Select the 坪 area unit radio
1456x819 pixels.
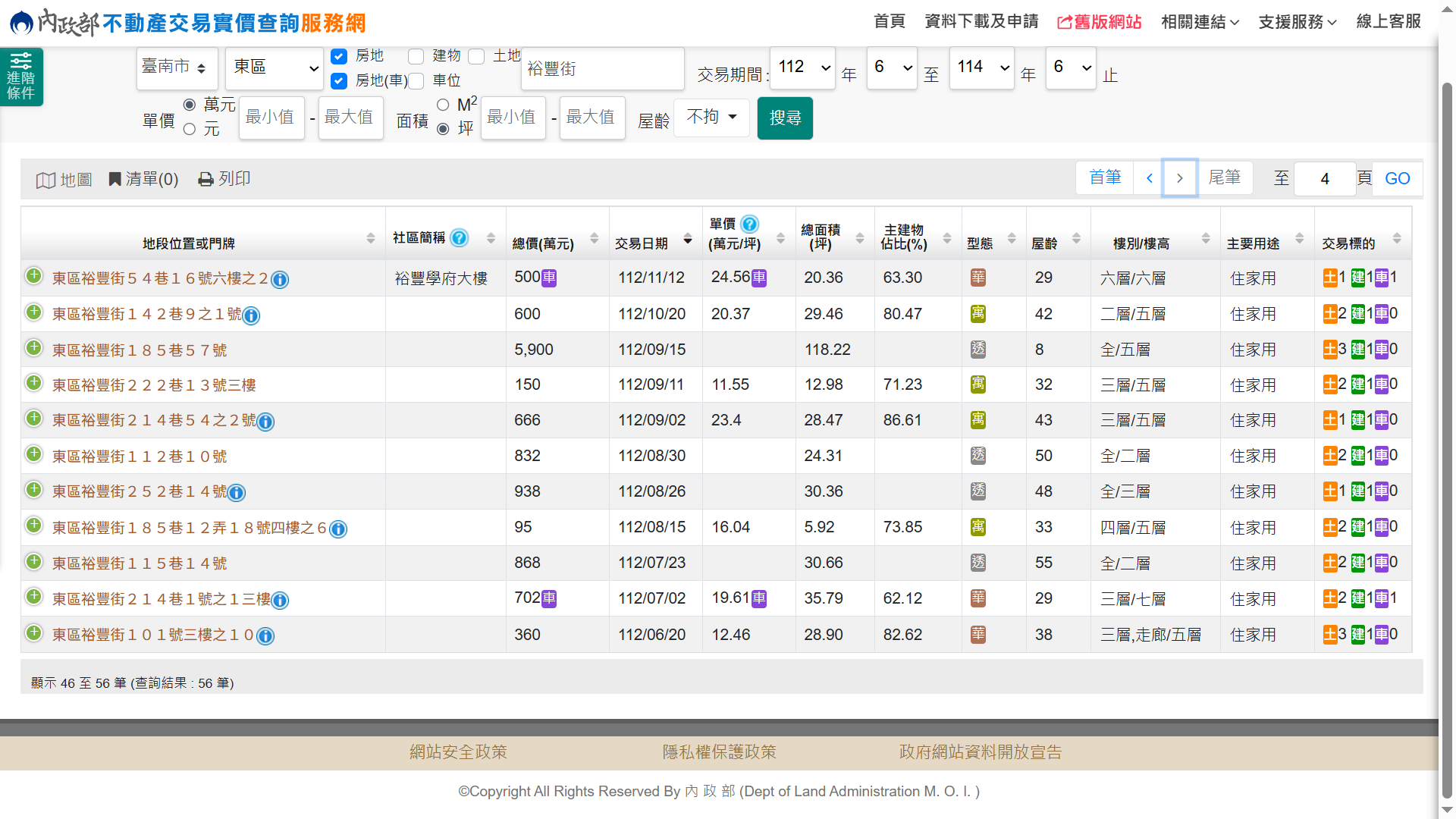pyautogui.click(x=443, y=129)
